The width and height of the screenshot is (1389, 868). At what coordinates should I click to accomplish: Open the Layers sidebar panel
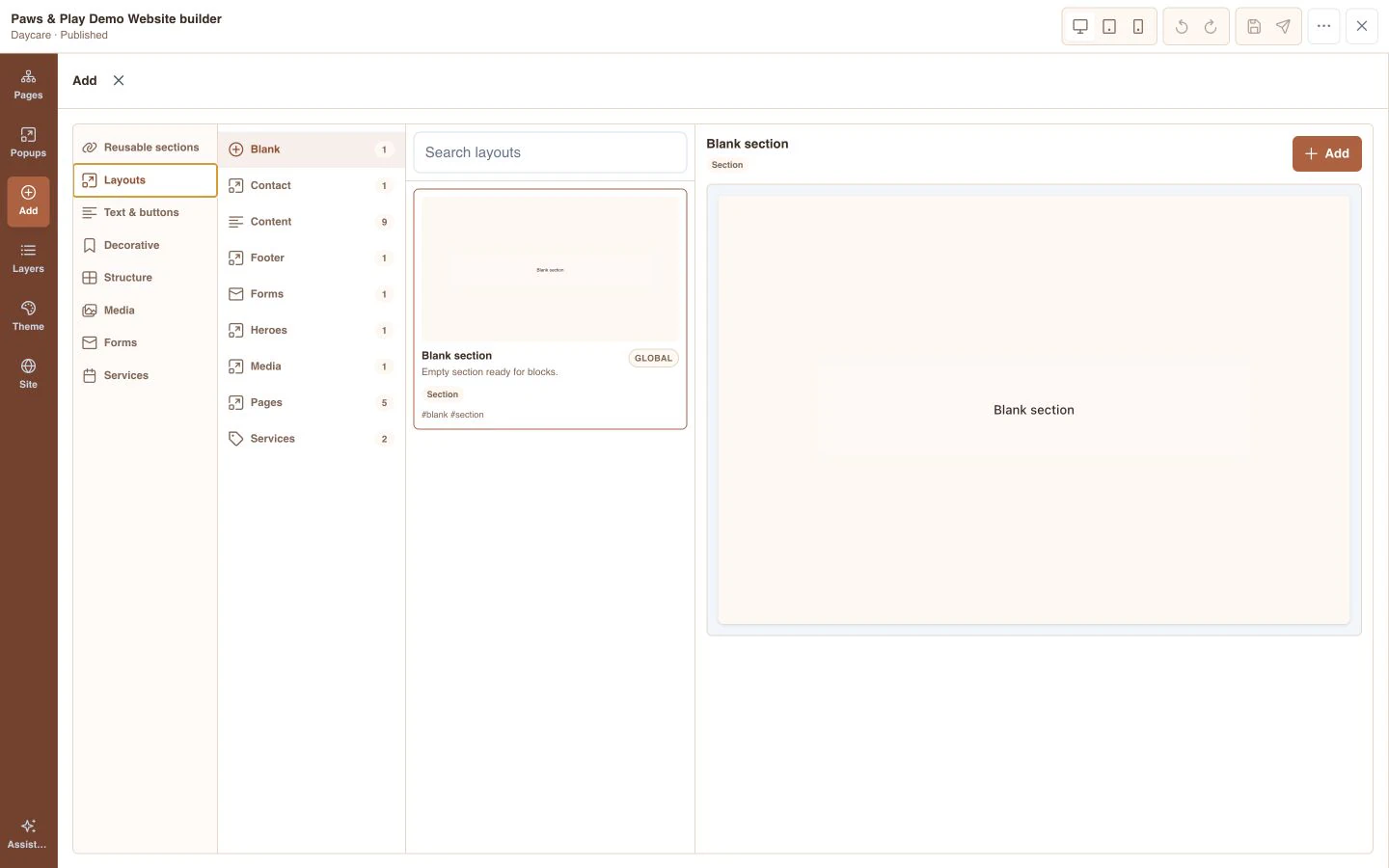(28, 258)
